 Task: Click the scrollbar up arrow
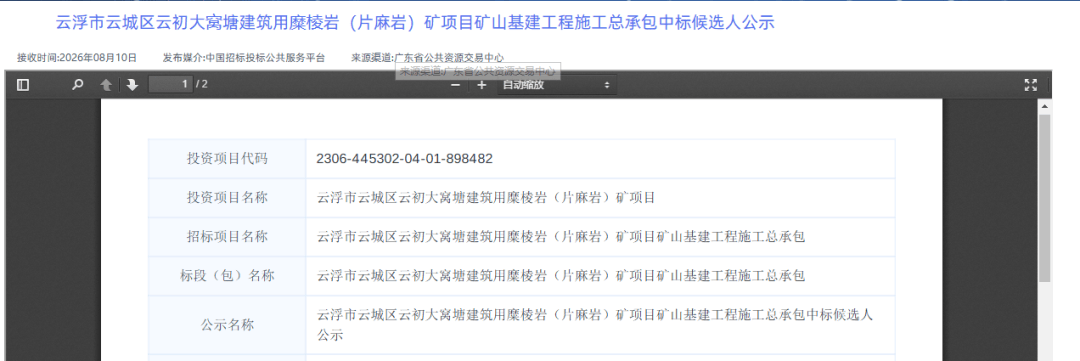1045,106
